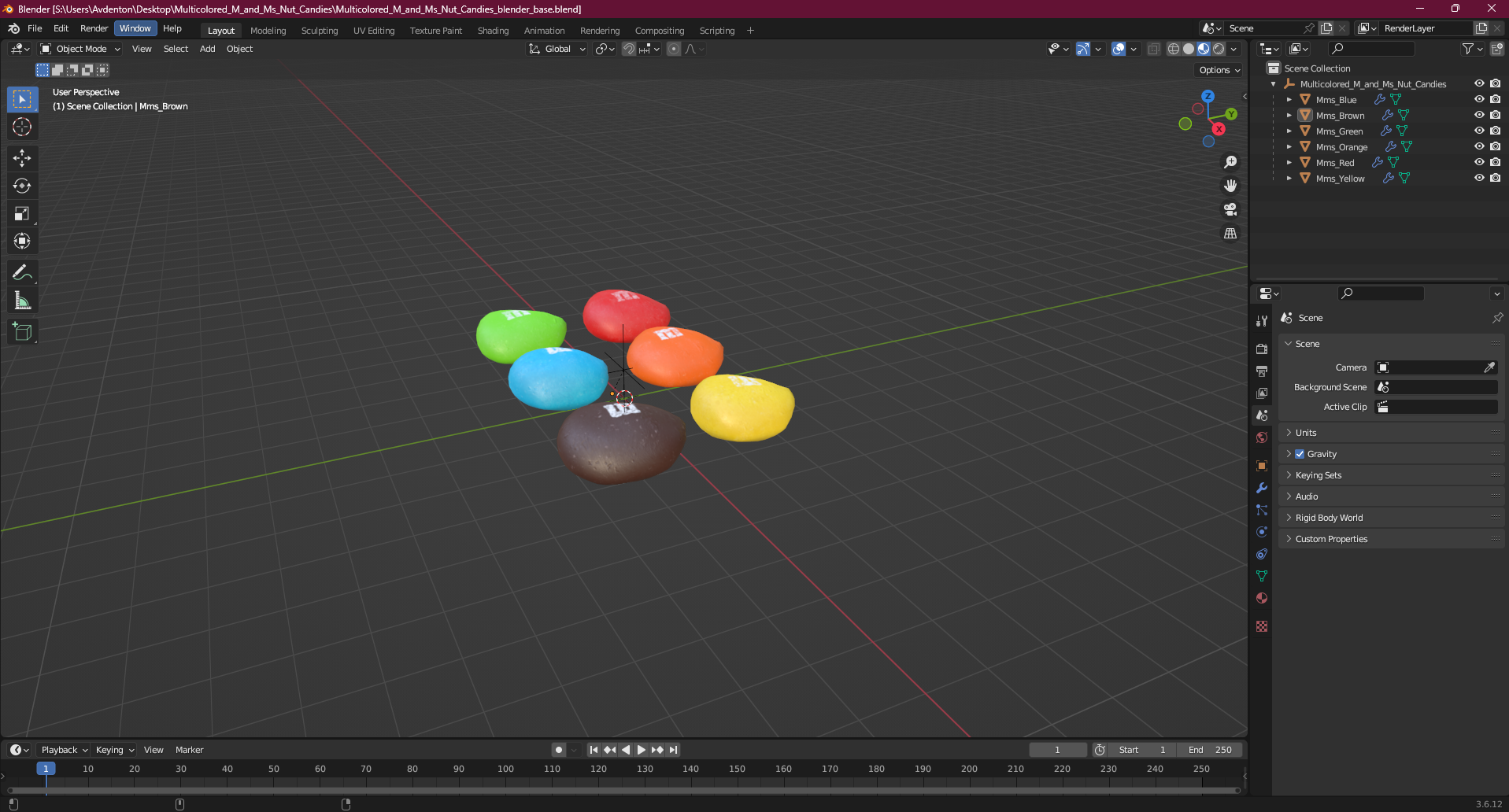The height and width of the screenshot is (812, 1509).
Task: Open the Tool properties tab
Action: [1262, 321]
